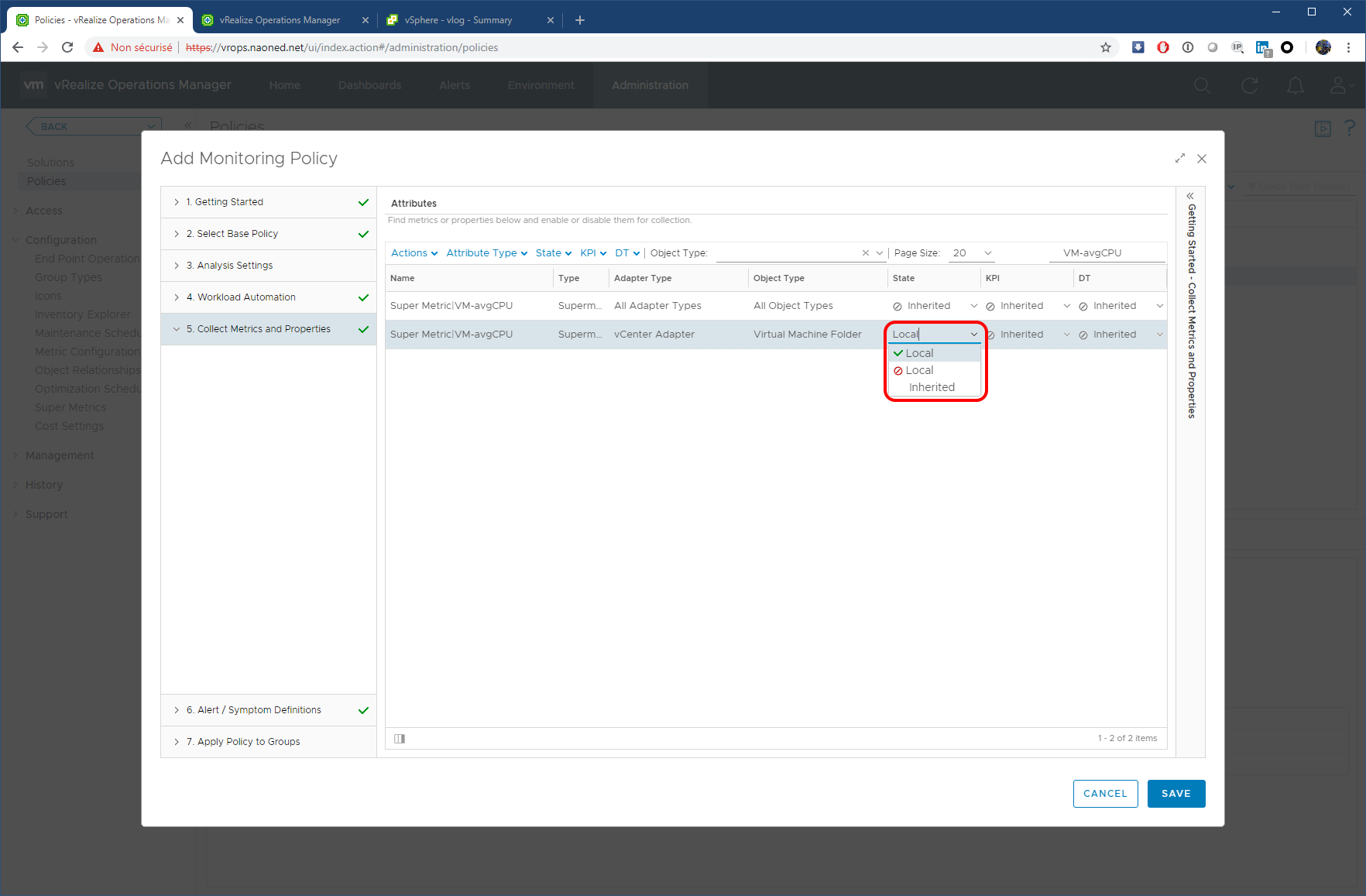Screen dimensions: 1366x896
Task: Expand the dialog with the maximize arrows icon
Action: [x=1179, y=159]
